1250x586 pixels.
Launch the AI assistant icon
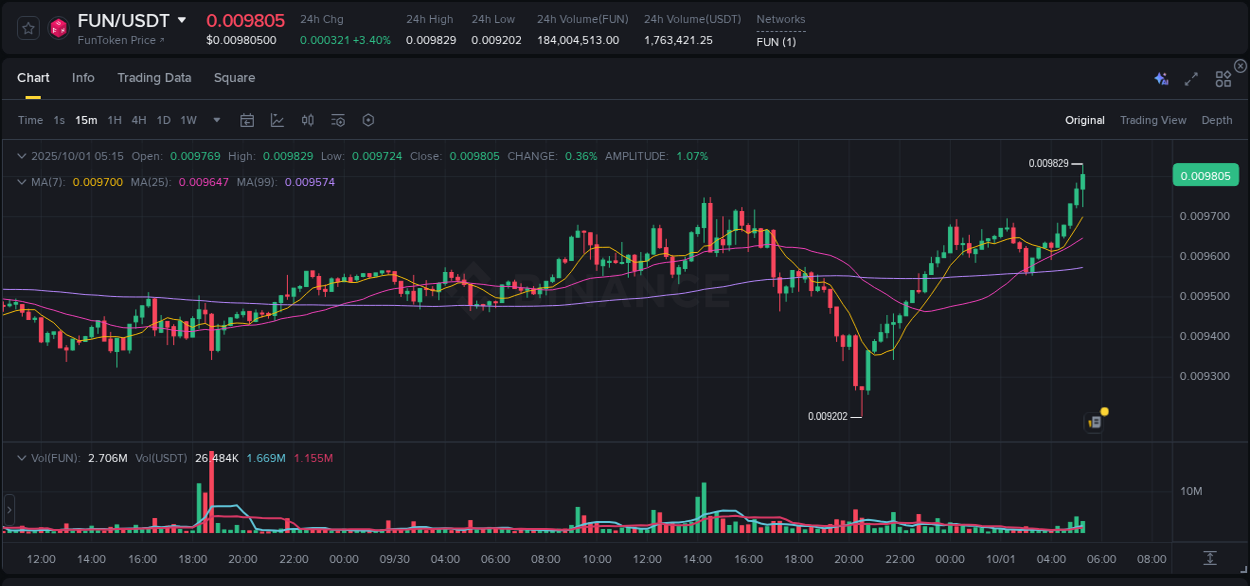coord(1160,78)
